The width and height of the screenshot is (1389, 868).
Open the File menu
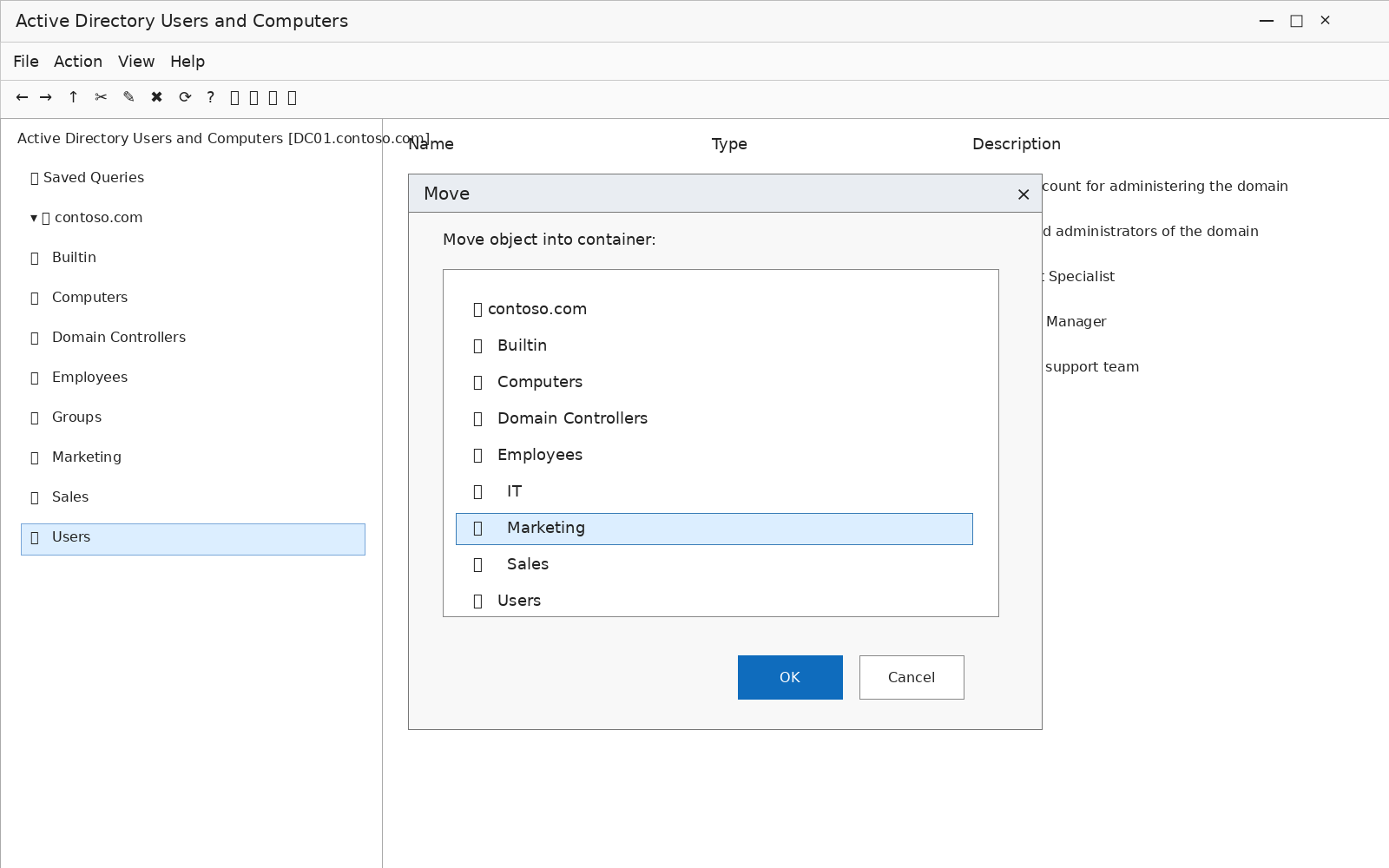click(26, 62)
